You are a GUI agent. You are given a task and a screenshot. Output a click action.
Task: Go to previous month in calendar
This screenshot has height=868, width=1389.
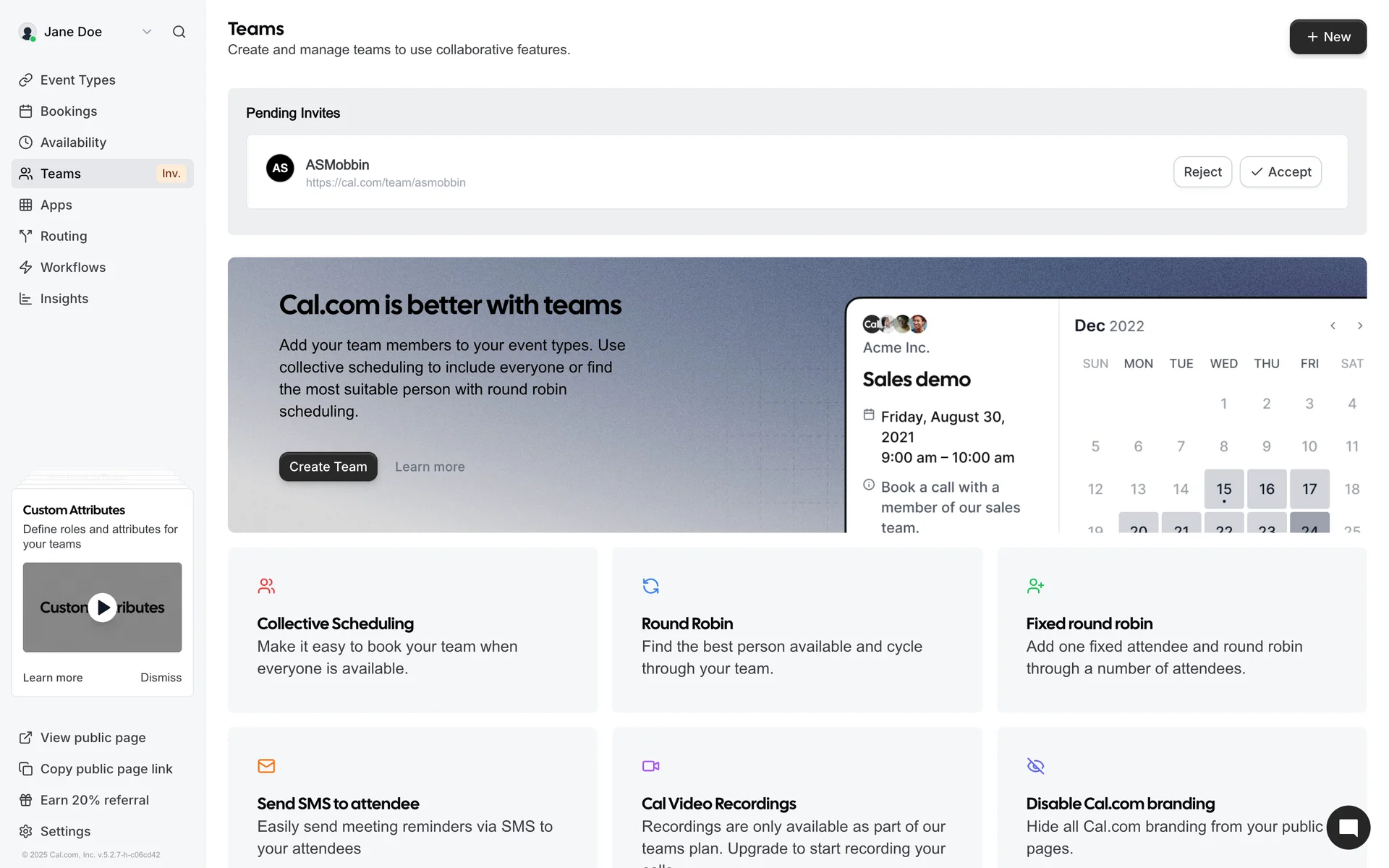click(1333, 325)
